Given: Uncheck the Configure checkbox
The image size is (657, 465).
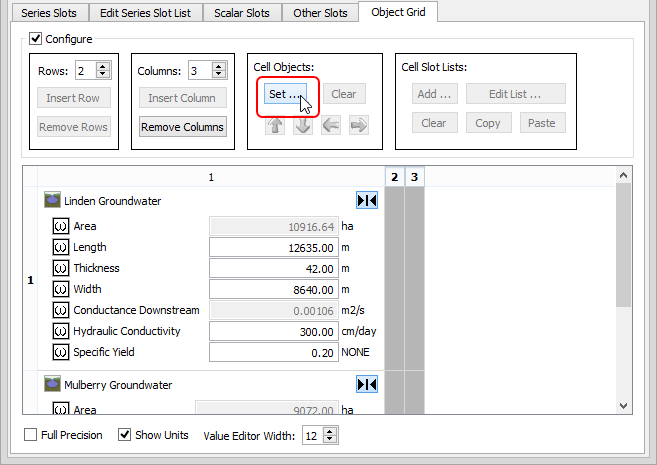Looking at the screenshot, I should point(36,39).
